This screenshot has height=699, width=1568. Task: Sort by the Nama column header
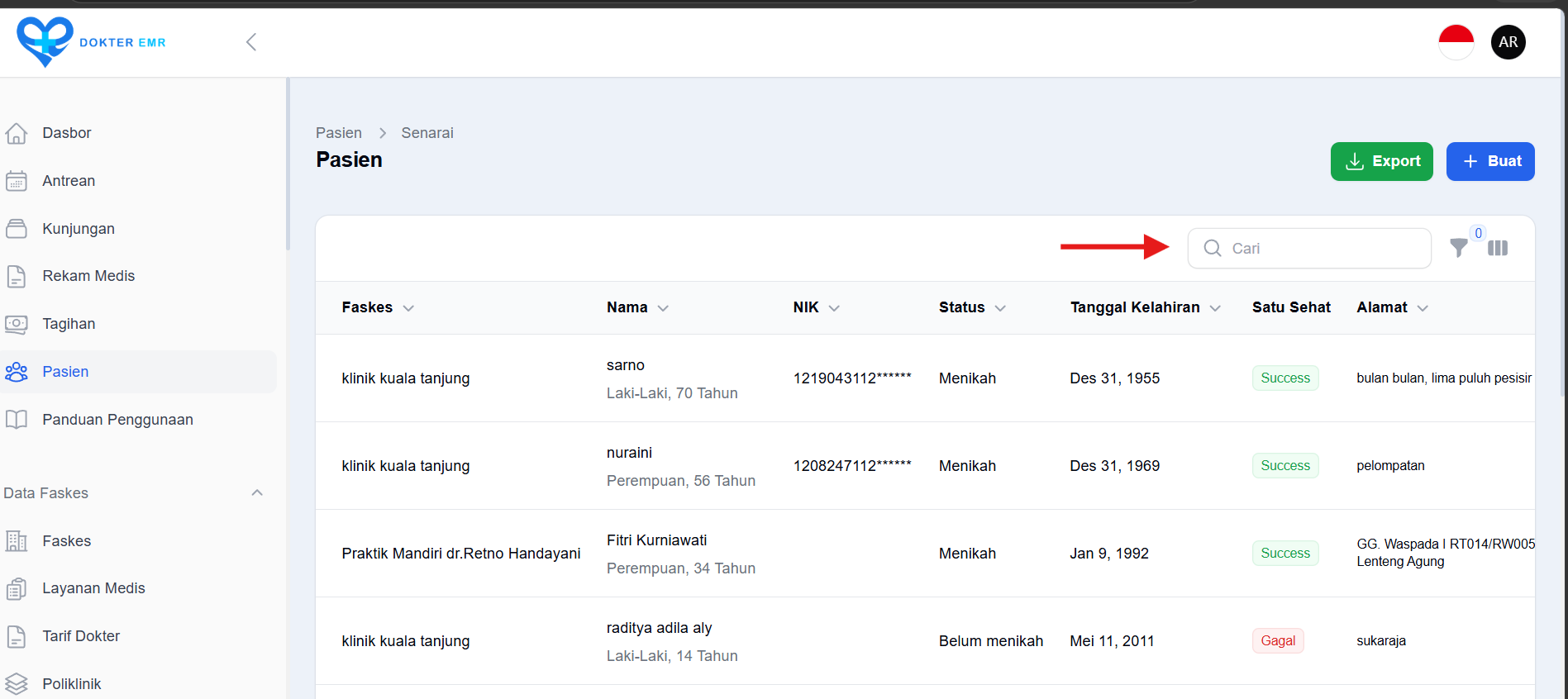pos(637,307)
